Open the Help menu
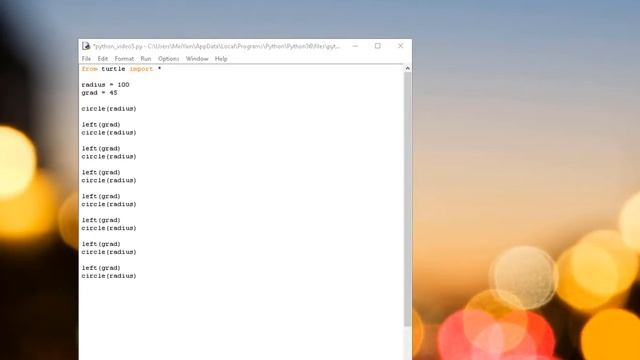This screenshot has width=640, height=360. click(x=221, y=59)
